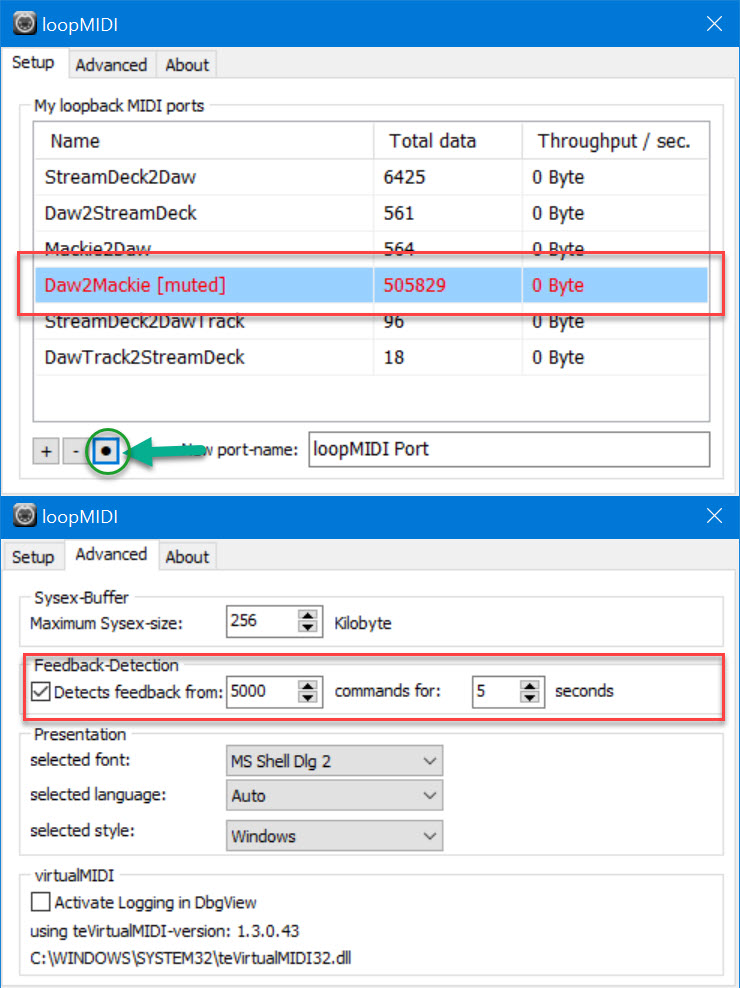Click the Throughput / sec. column header

[613, 141]
